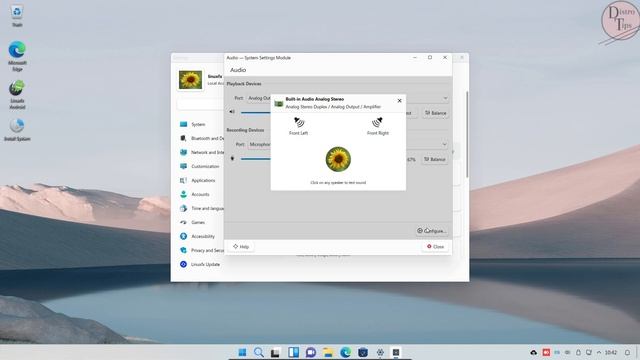Open Bluetooth and Devices in Settings sidebar

point(201,138)
